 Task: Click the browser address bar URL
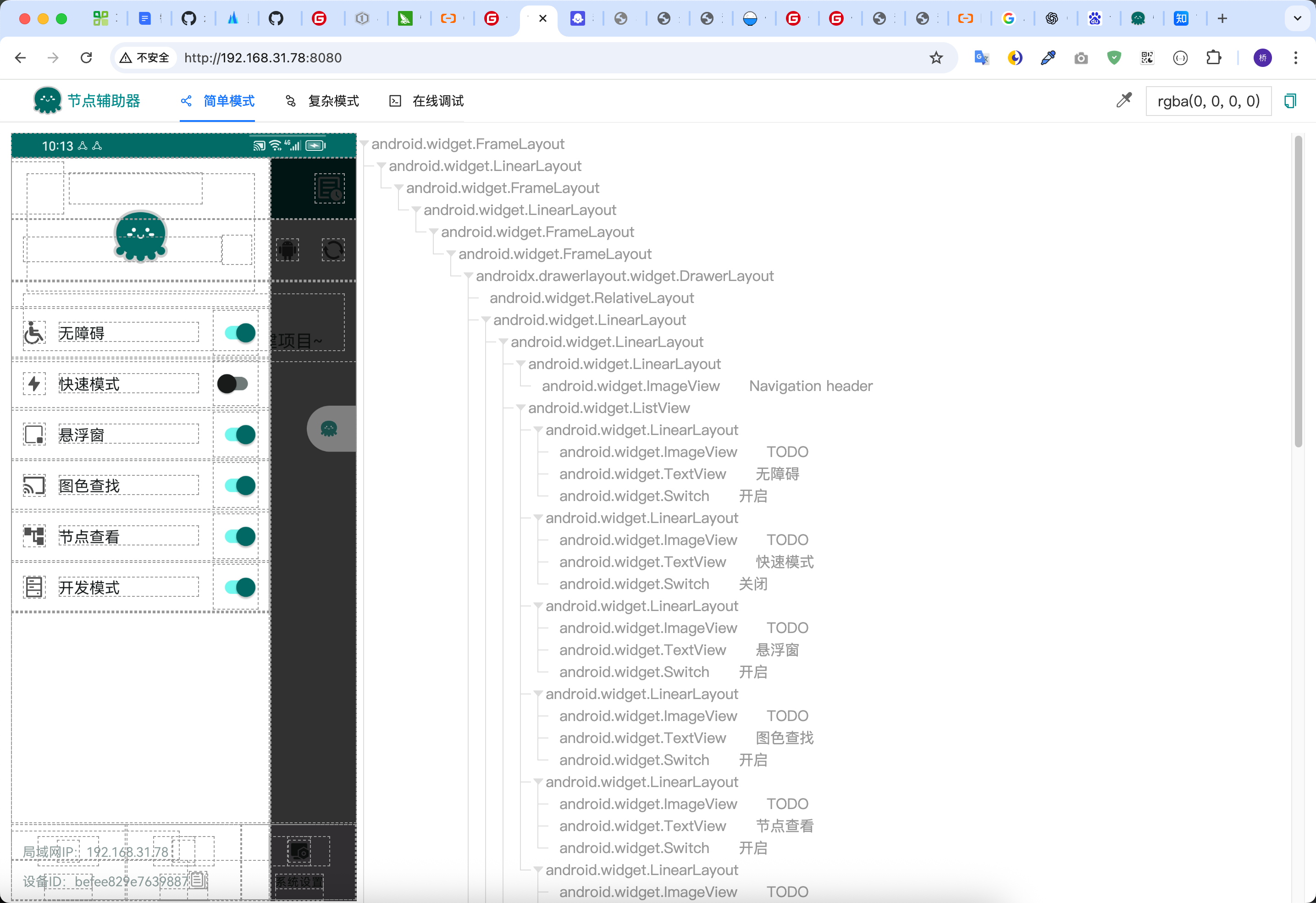tap(263, 58)
